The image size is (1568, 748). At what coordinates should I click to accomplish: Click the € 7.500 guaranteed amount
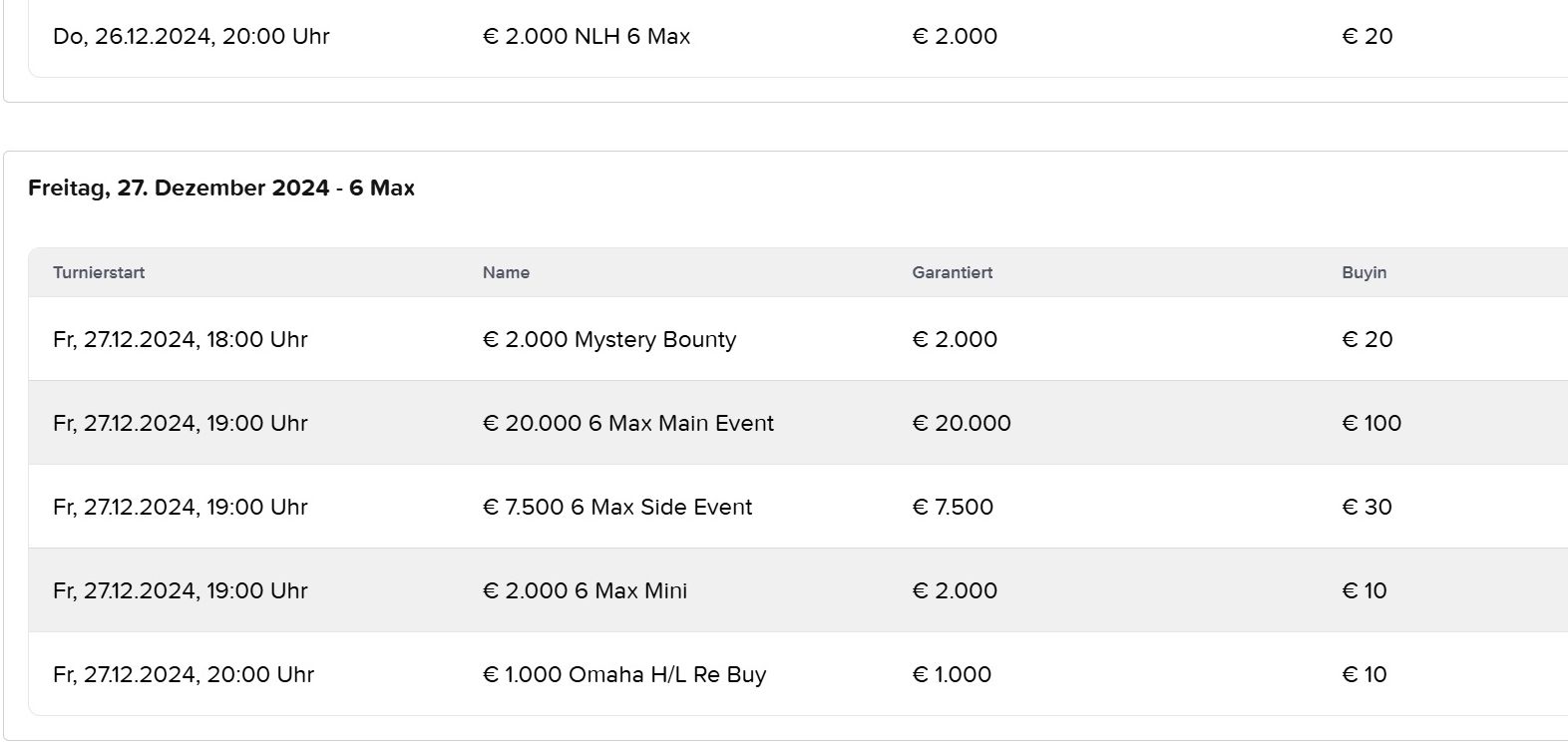tap(952, 507)
